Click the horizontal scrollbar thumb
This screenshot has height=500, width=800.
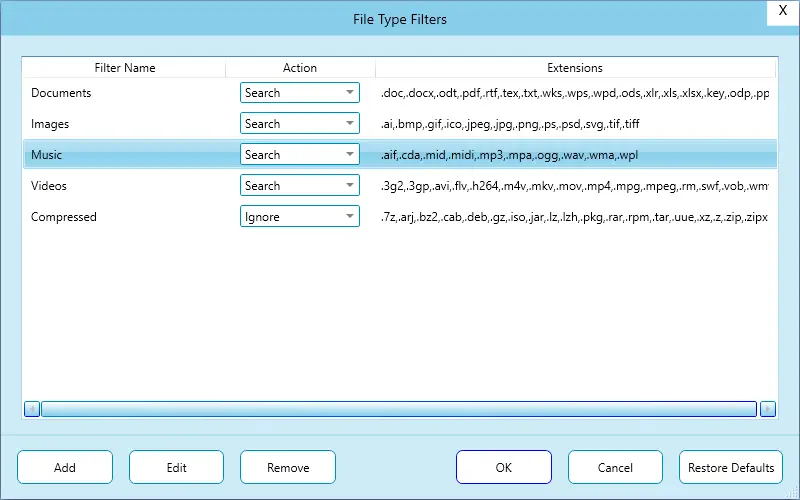[x=399, y=409]
